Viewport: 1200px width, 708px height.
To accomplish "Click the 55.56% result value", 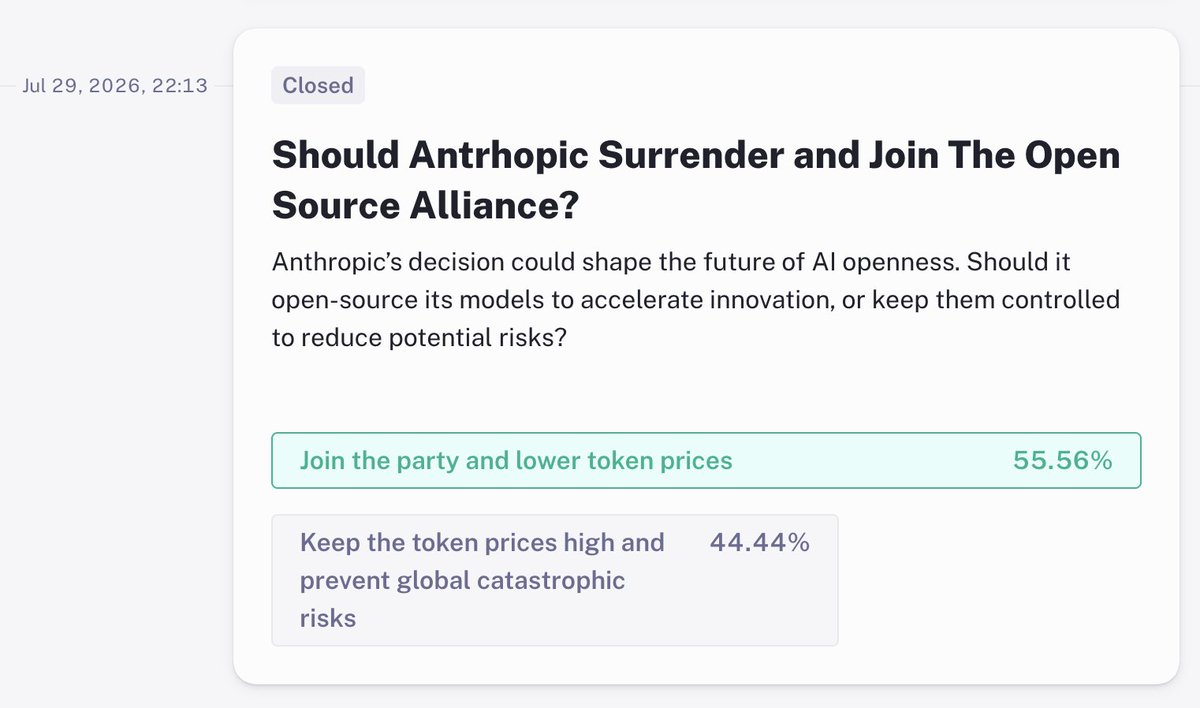I will 1062,461.
